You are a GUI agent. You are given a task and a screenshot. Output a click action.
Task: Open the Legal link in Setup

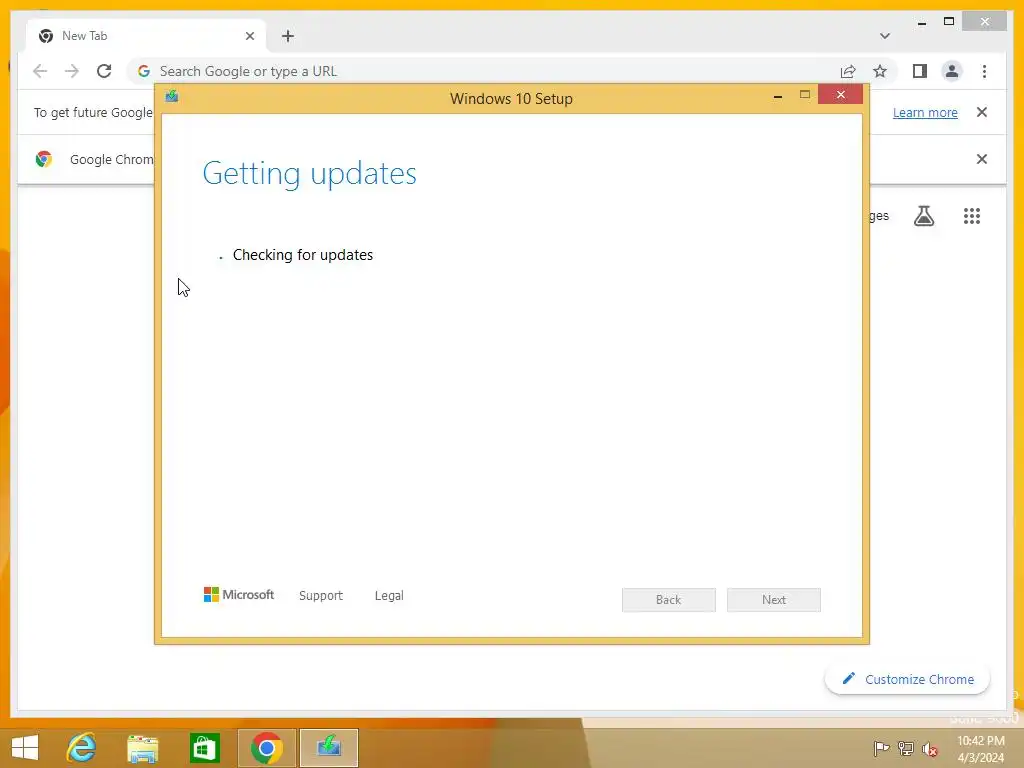point(389,596)
